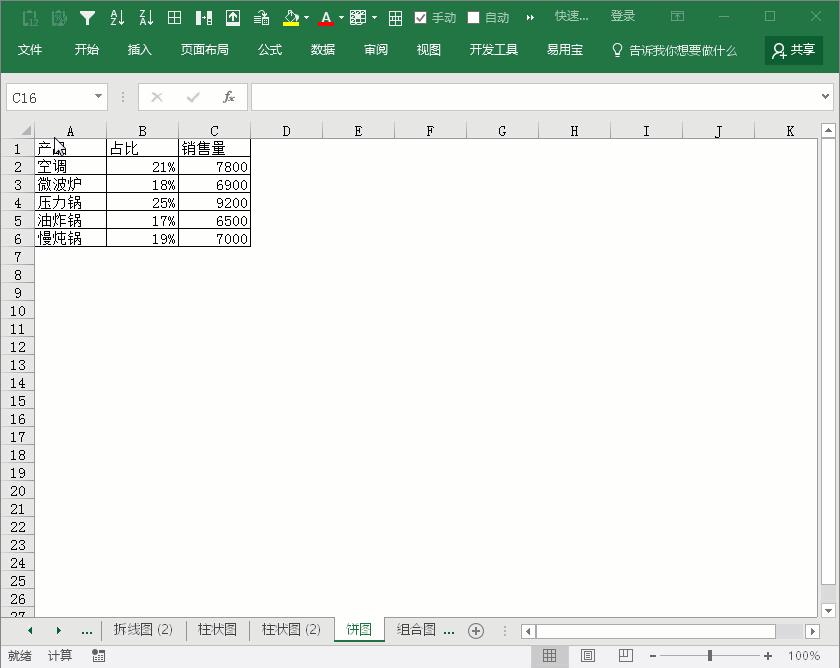Apply borders using the Borders icon
Screen dimensions: 840x668
(x=173, y=16)
